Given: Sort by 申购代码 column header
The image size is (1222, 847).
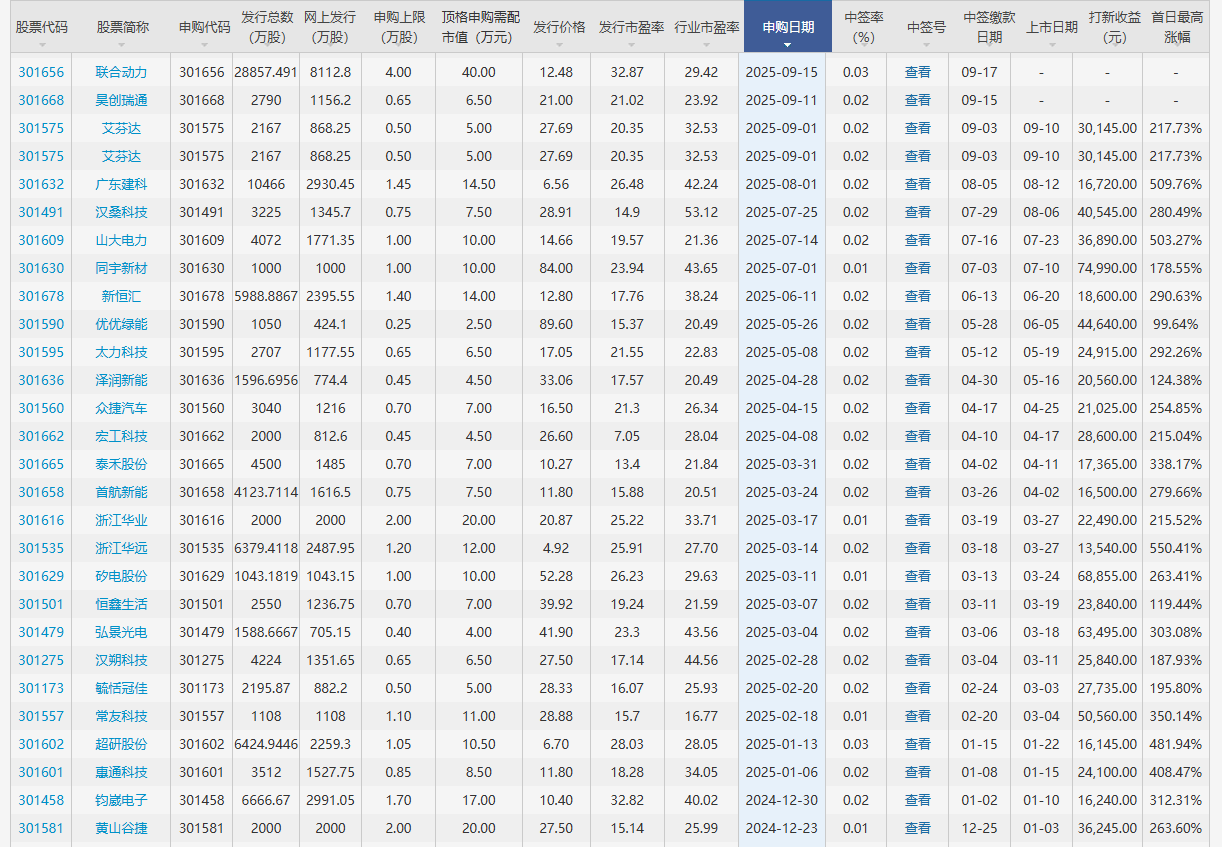Looking at the screenshot, I should click(204, 27).
